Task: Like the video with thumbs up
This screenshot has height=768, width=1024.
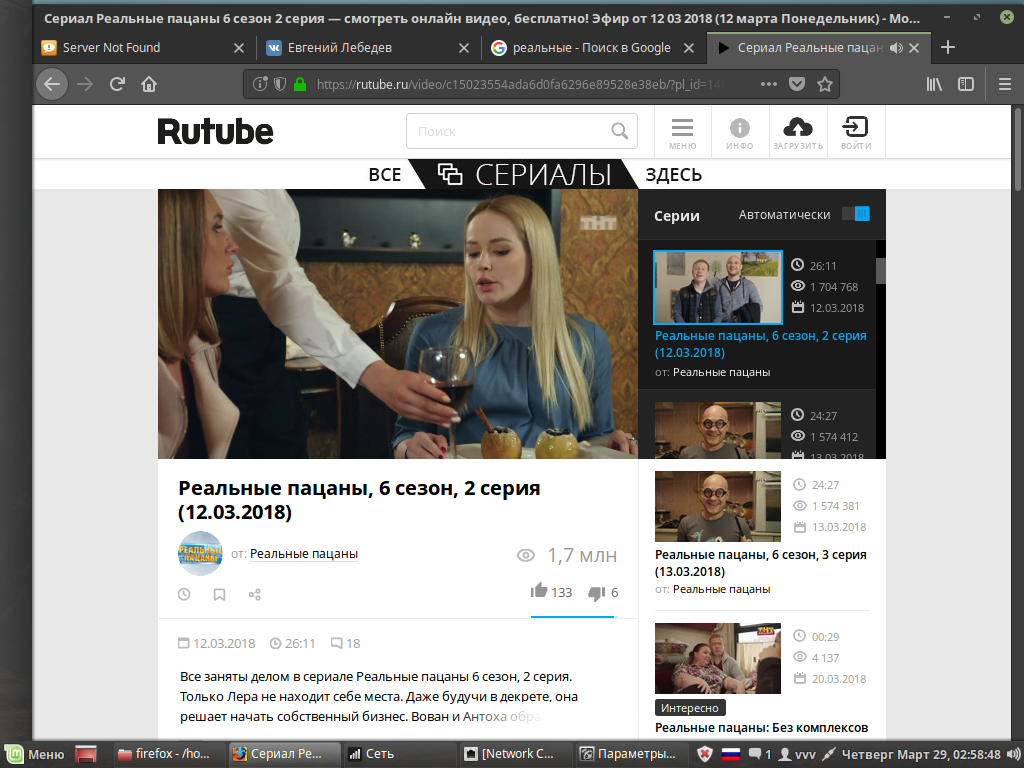Action: coord(551,592)
